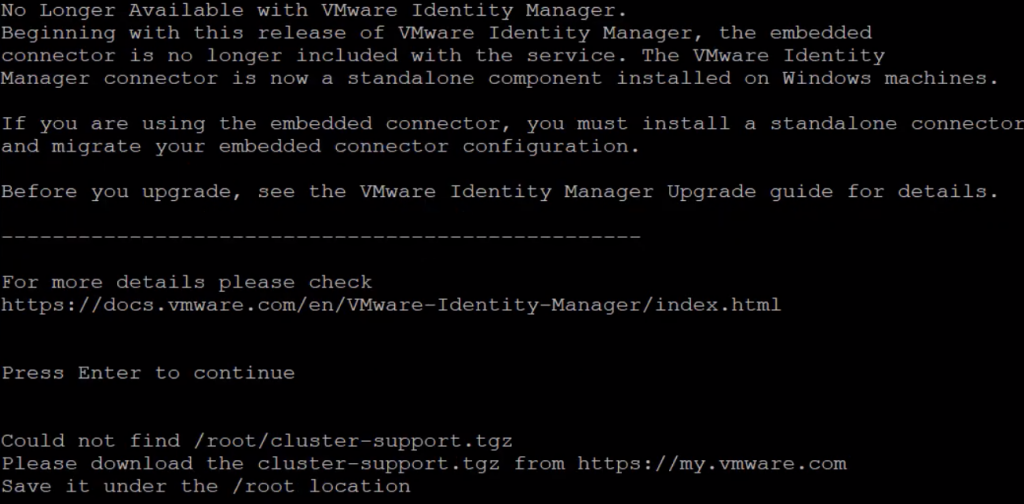The height and width of the screenshot is (504, 1024).
Task: Click the 'For more details please check' line
Action: (x=187, y=282)
